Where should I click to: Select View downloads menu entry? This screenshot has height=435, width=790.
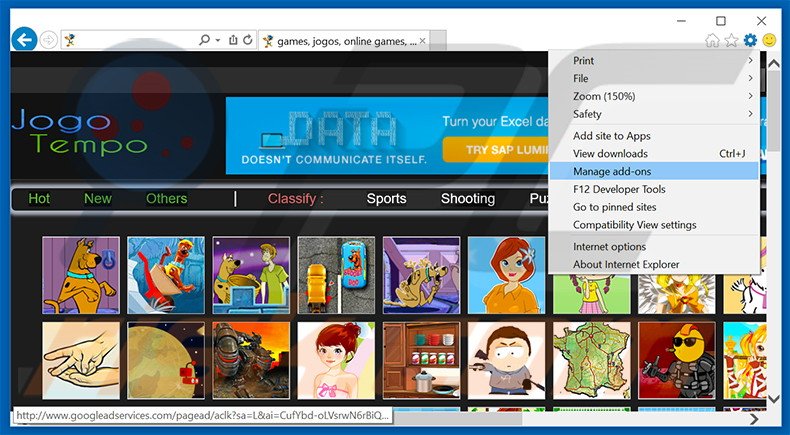[x=653, y=154]
